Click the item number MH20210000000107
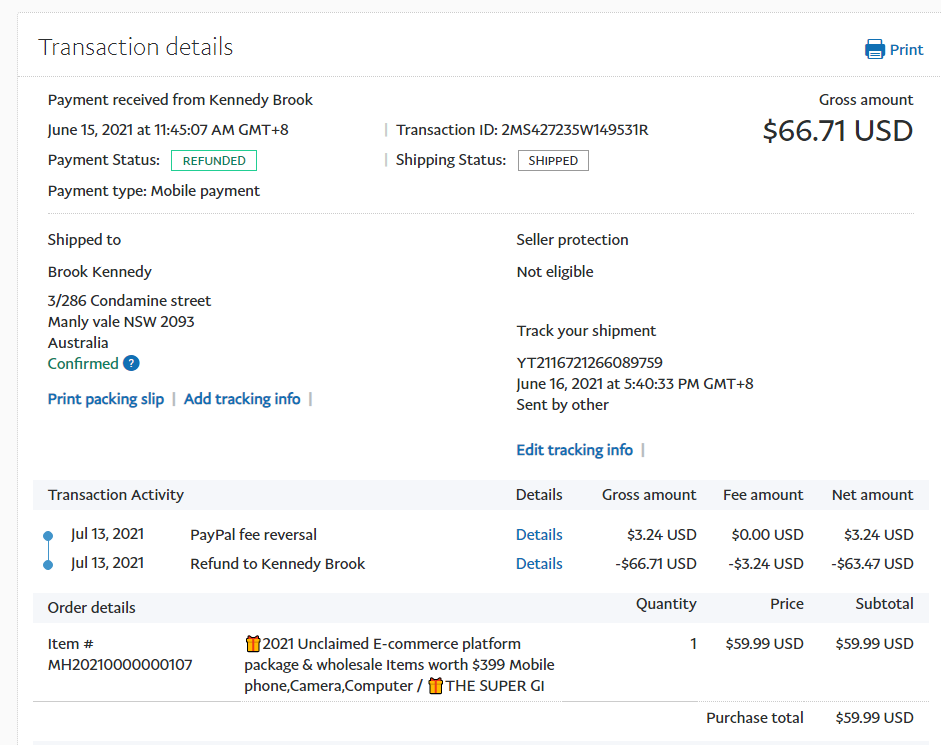The image size is (941, 745). click(120, 665)
